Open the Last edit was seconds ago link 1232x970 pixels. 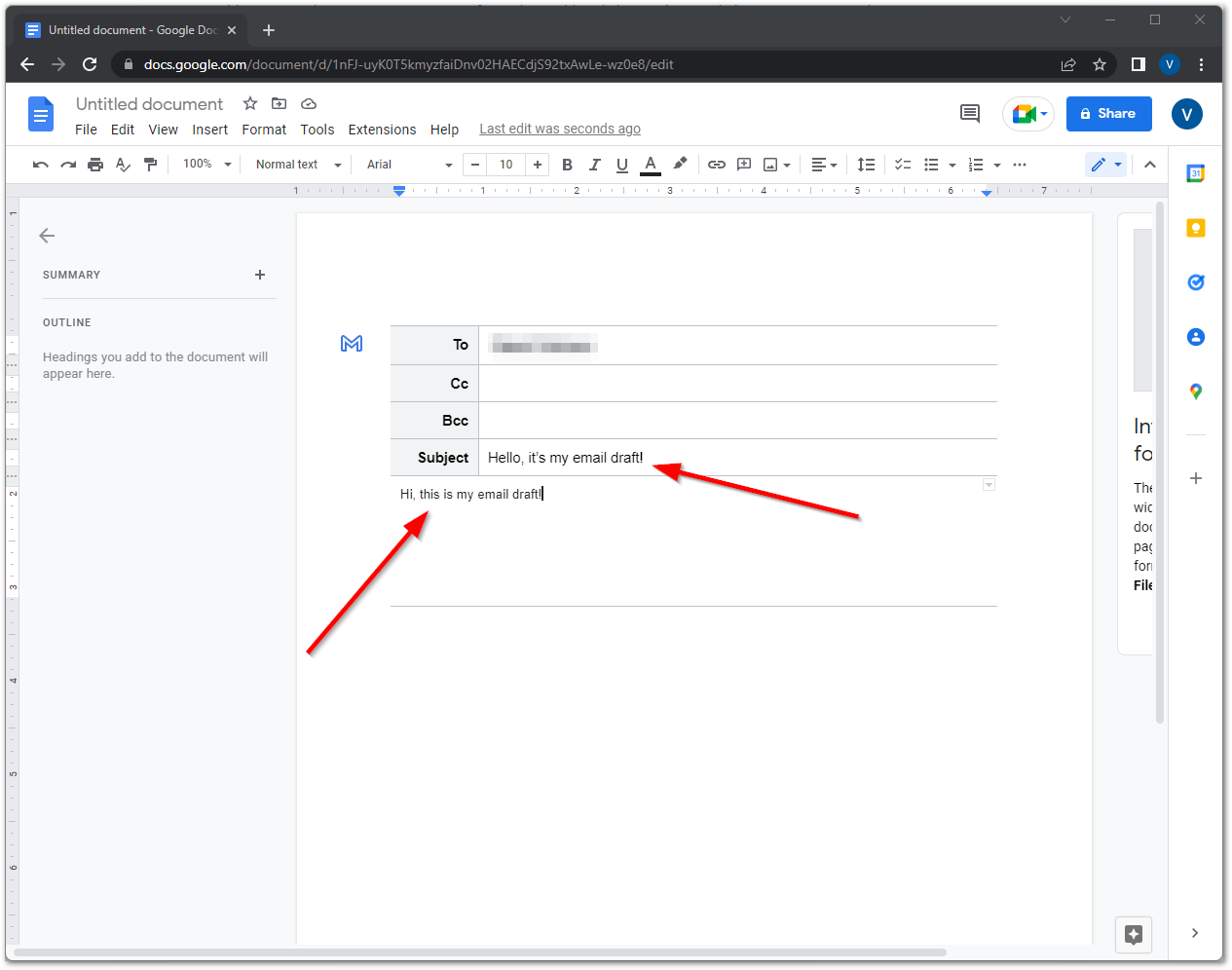(x=560, y=128)
